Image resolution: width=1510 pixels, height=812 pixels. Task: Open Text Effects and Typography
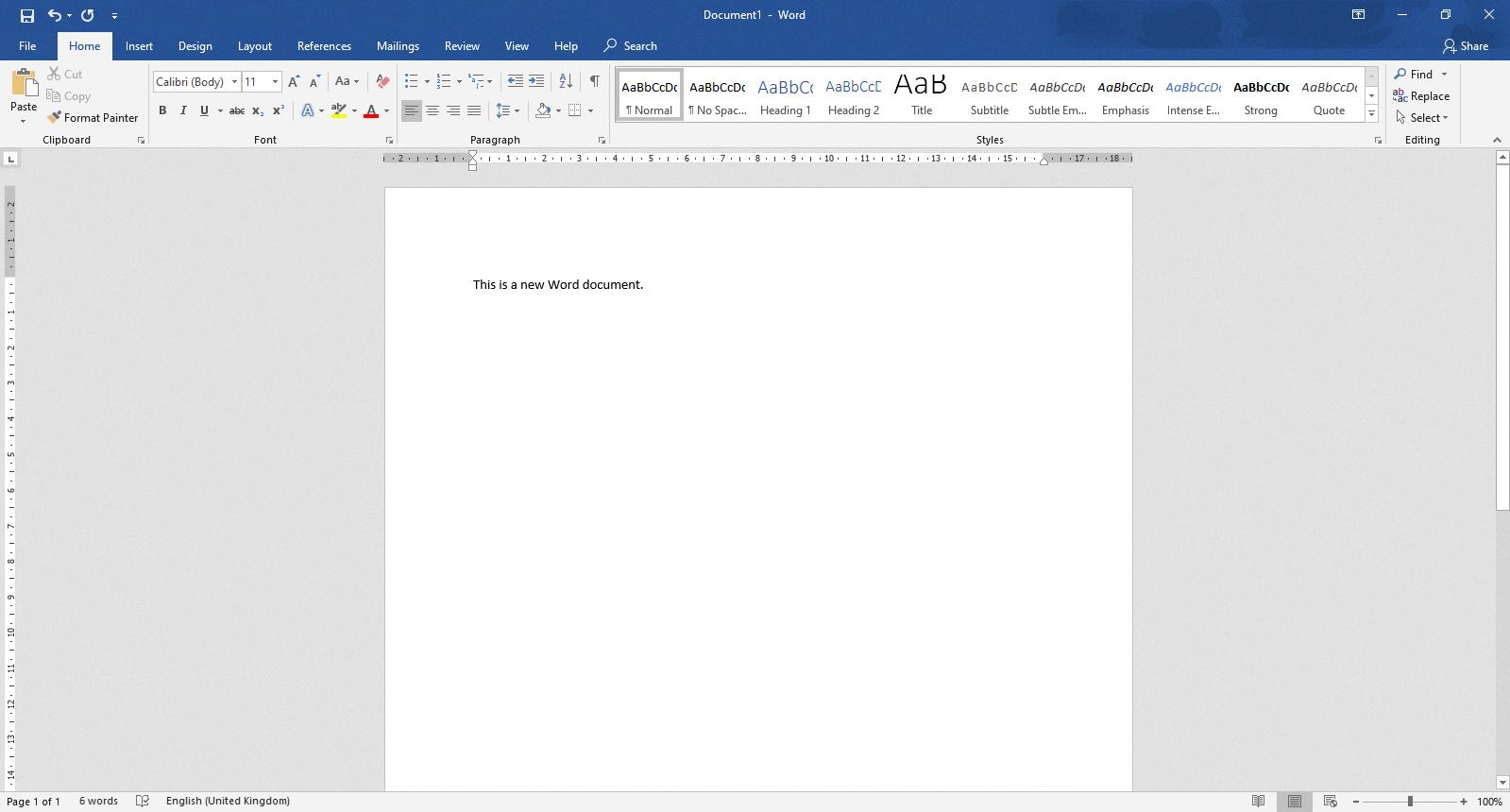308,110
